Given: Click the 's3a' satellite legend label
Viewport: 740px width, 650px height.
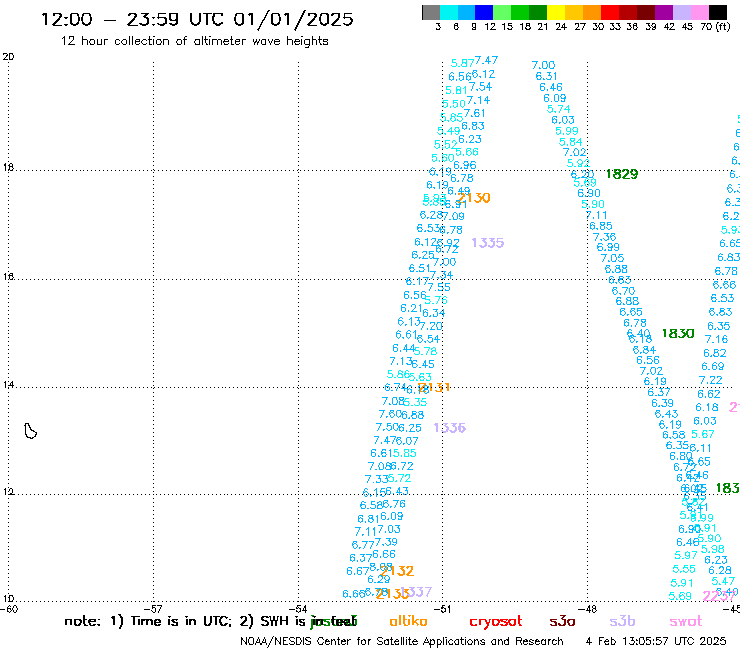Looking at the screenshot, I should 562,621.
